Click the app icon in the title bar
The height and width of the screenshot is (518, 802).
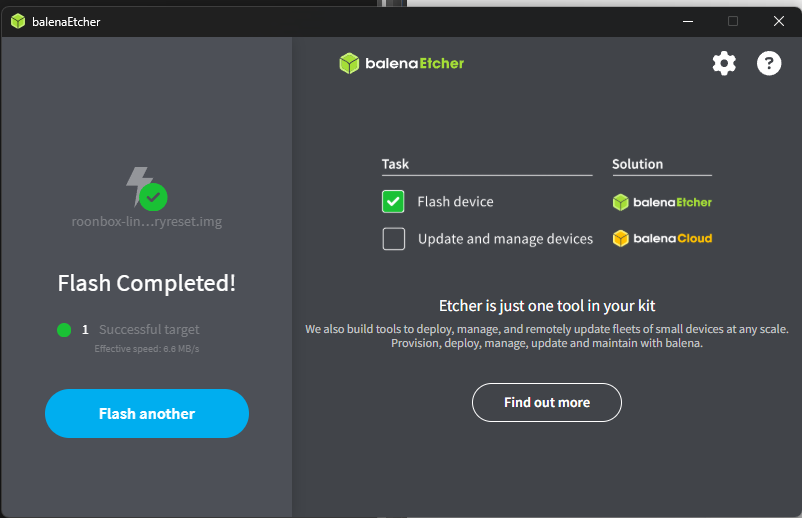click(18, 21)
